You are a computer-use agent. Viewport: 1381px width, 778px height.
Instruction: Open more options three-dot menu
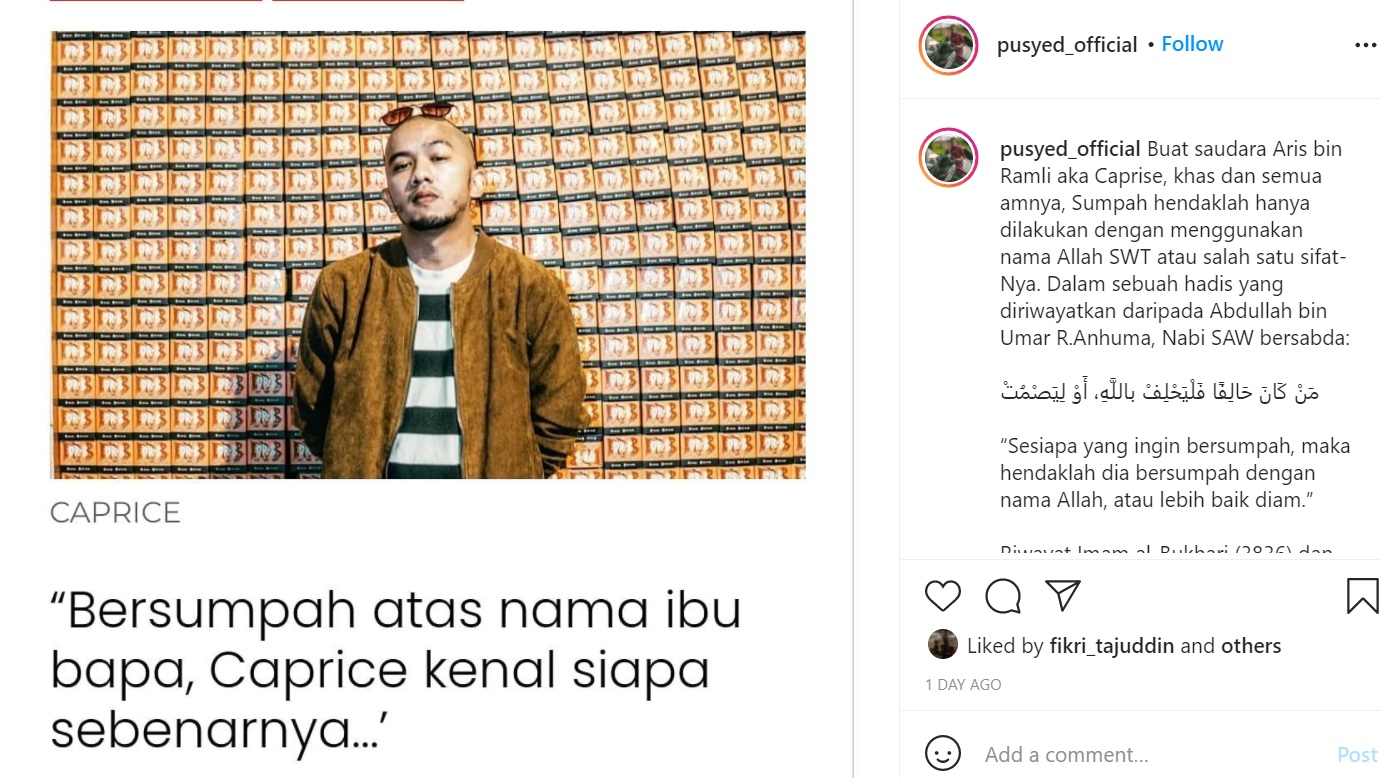click(x=1365, y=45)
